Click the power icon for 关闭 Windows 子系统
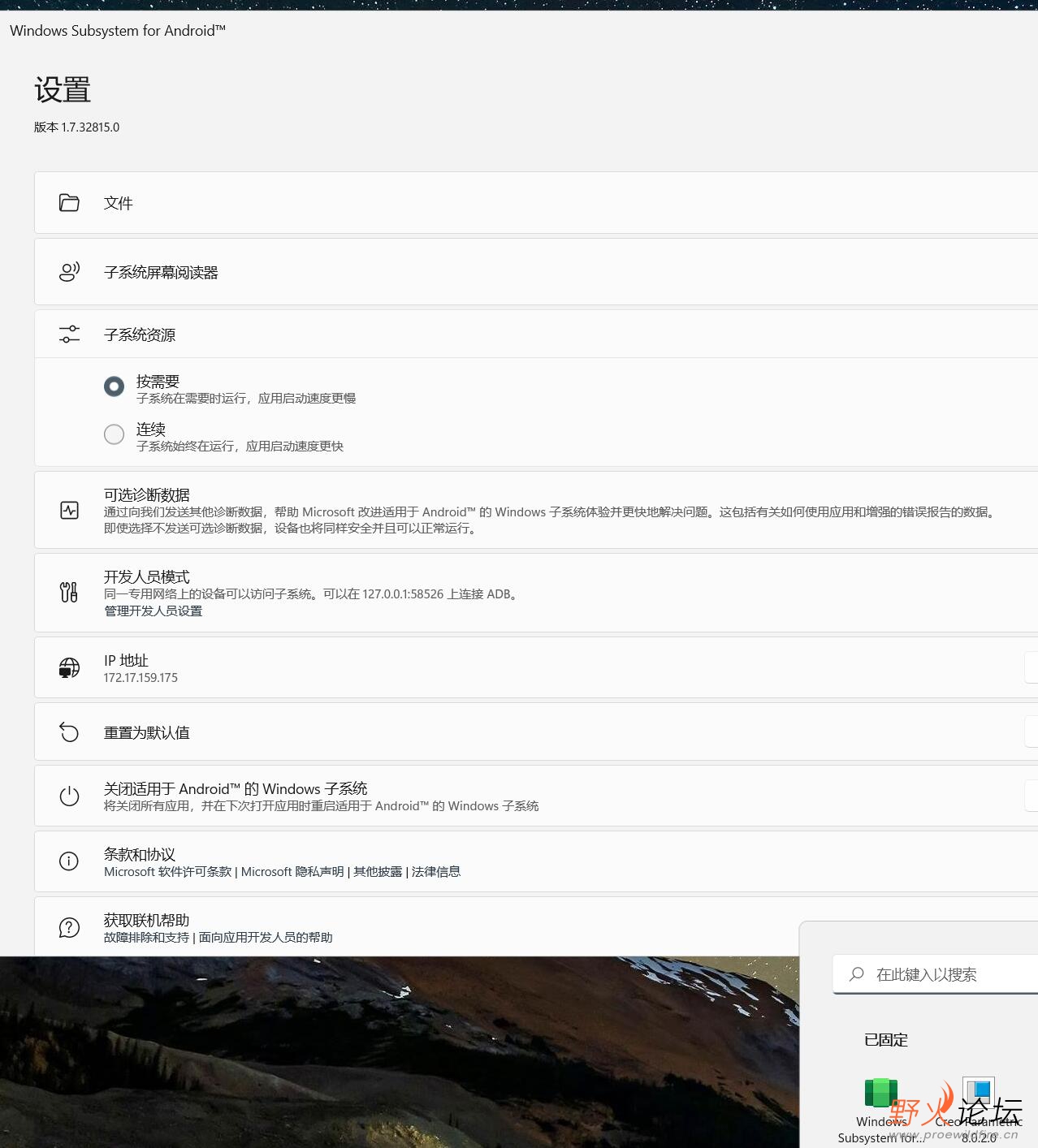1038x1148 pixels. tap(69, 796)
